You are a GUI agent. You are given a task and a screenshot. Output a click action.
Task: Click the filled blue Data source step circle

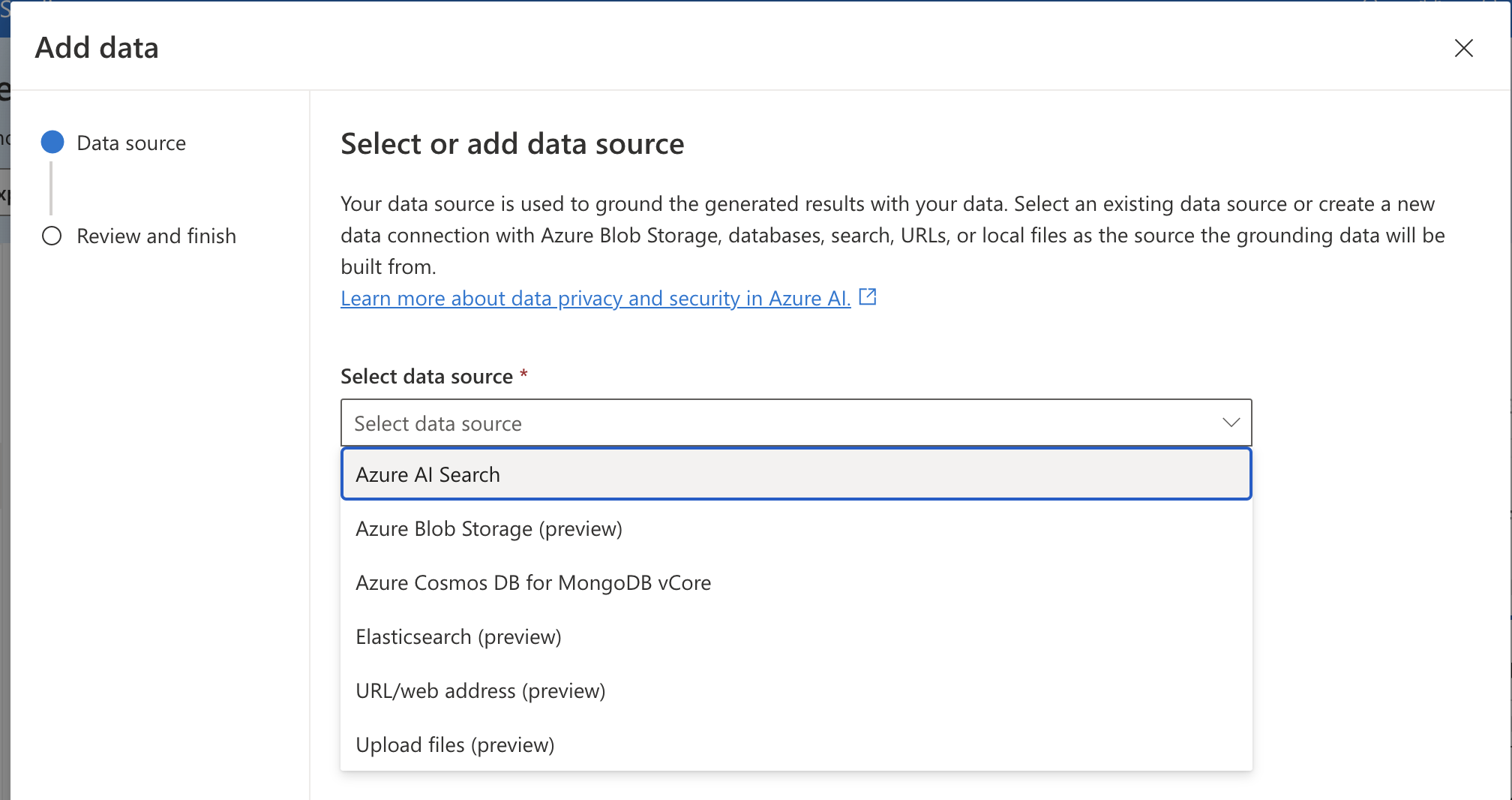(x=52, y=143)
